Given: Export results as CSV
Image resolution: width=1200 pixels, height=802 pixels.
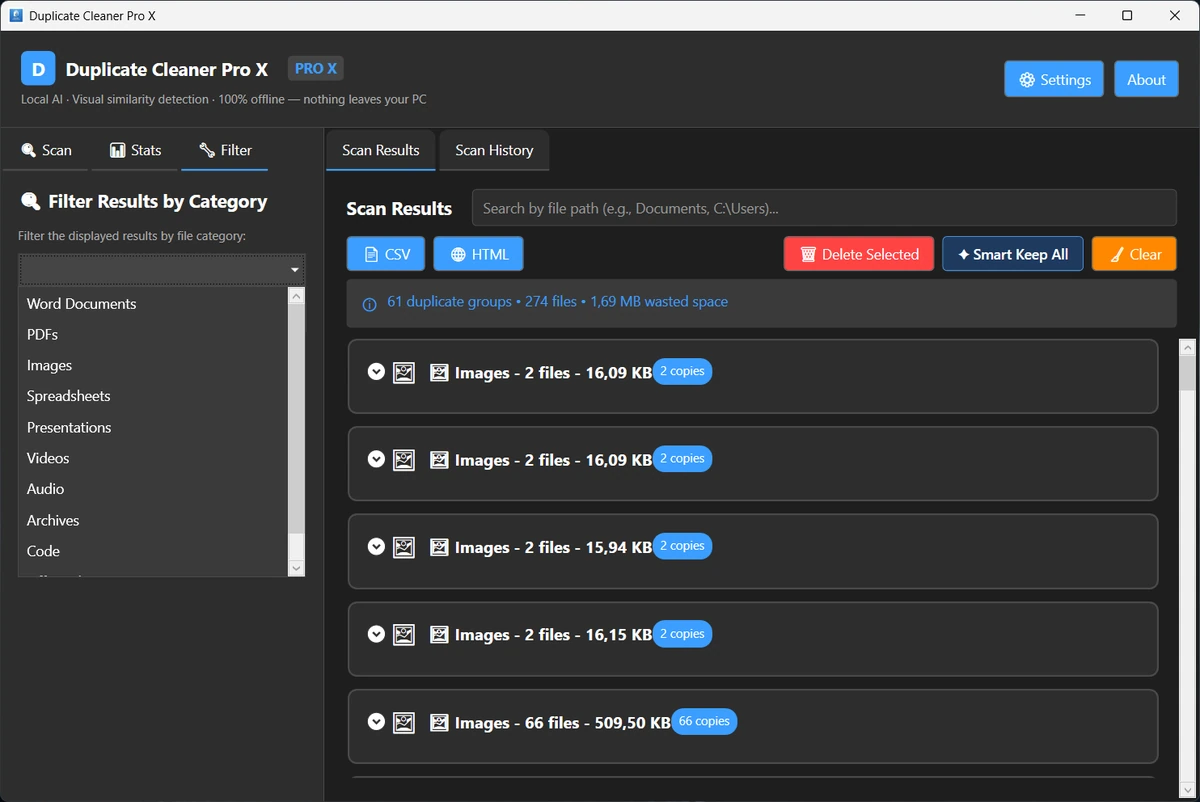Looking at the screenshot, I should click(x=386, y=254).
